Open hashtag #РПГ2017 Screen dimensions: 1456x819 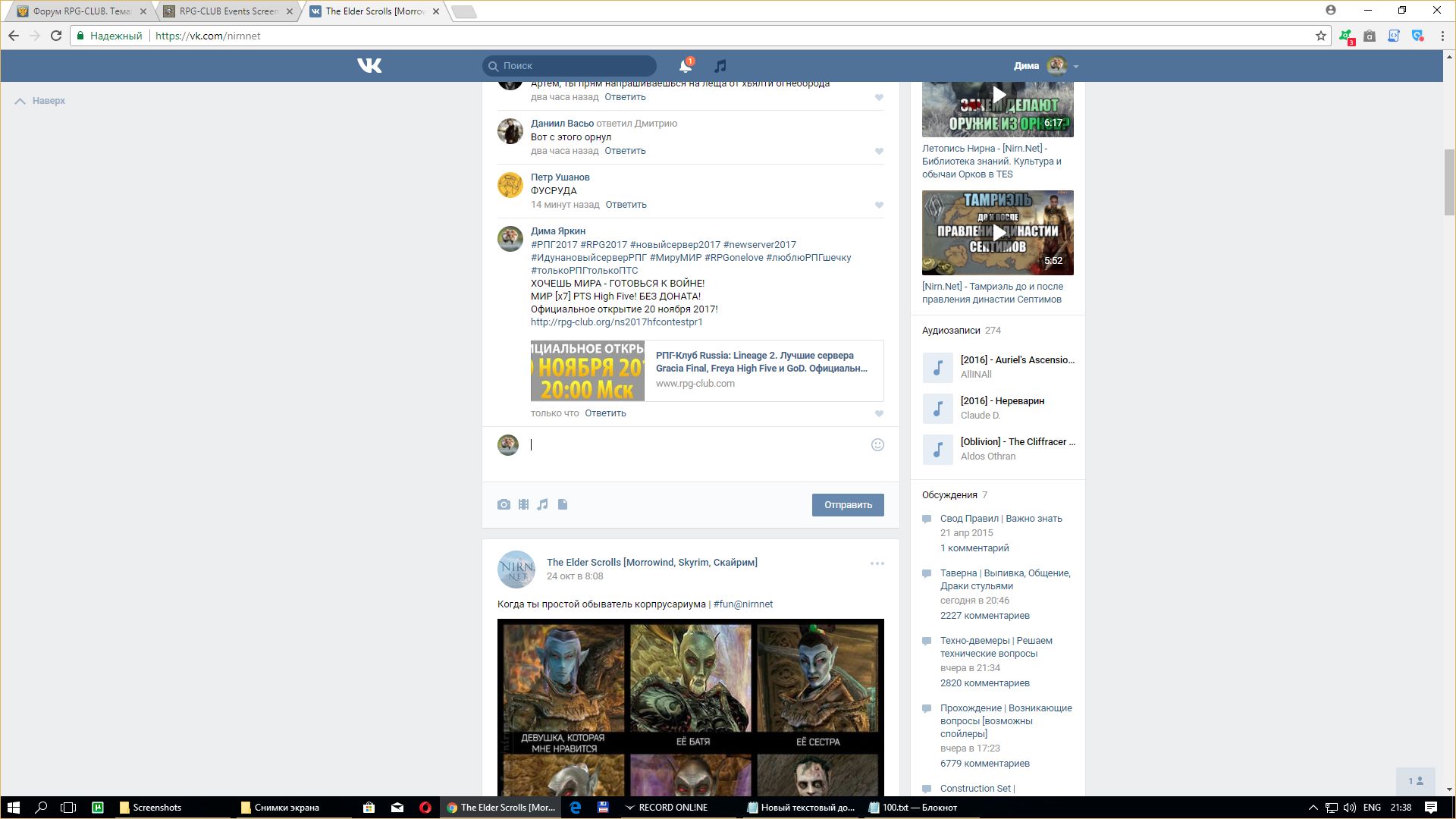pos(554,245)
